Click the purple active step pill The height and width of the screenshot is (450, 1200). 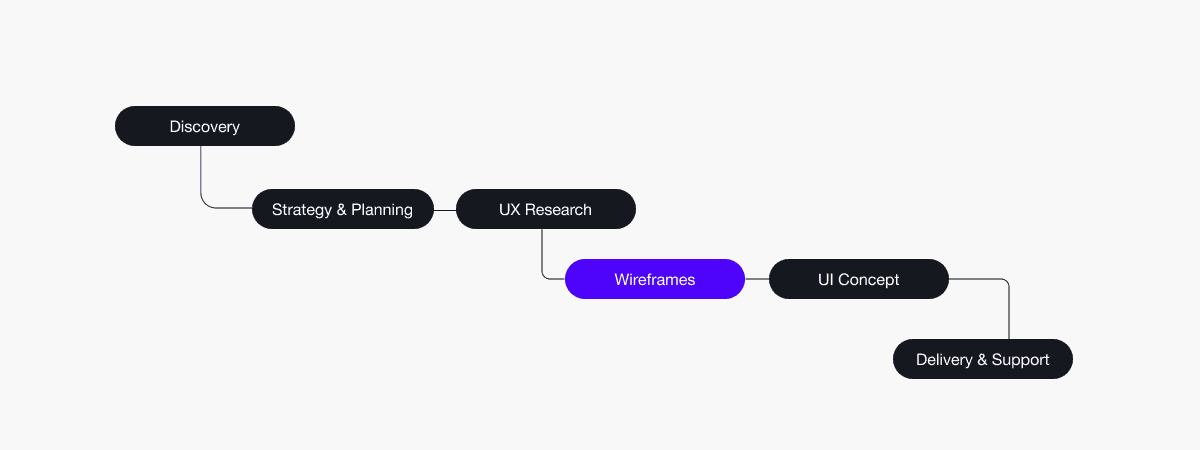pyautogui.click(x=655, y=279)
